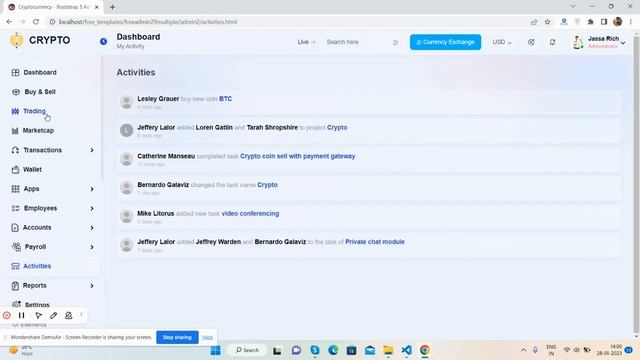Screen dimensions: 640x360
Task: Open the Jassa Rich profile dropdown
Action: point(599,42)
